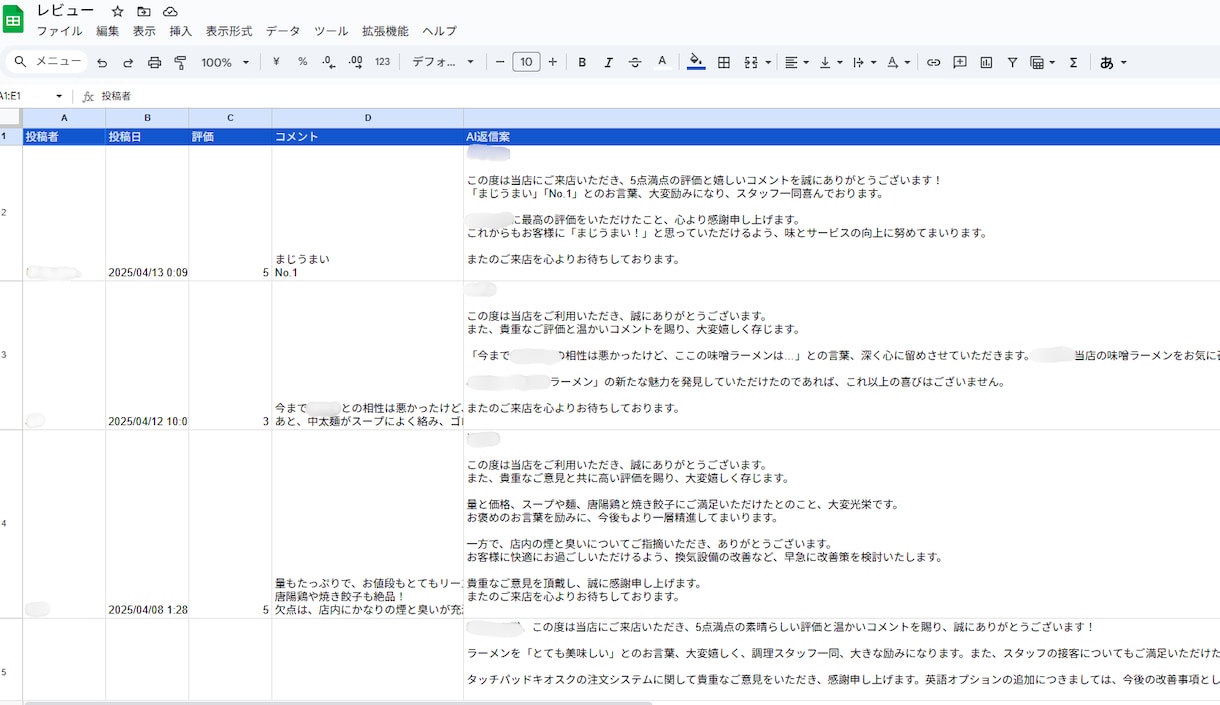Select the AI返信案 header cell
Image resolution: width=1220 pixels, height=705 pixels.
[x=842, y=137]
